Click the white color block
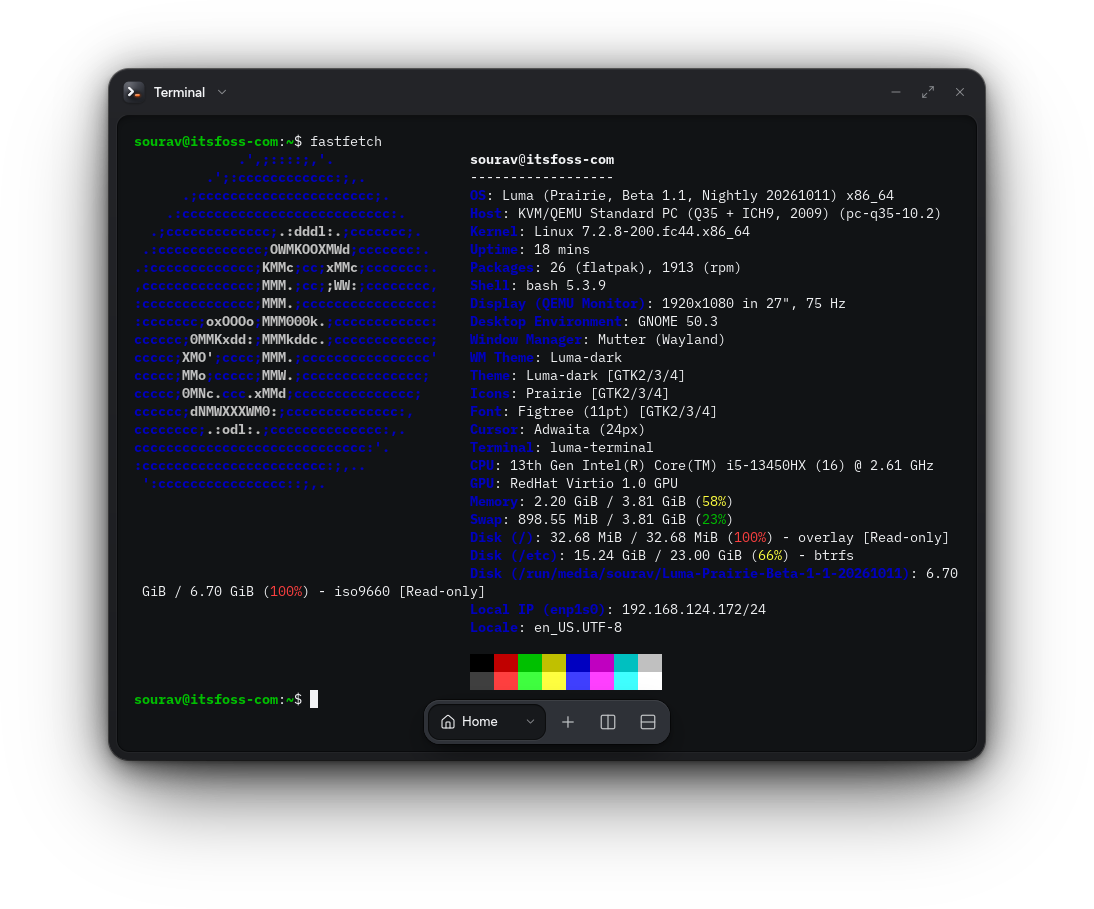 point(650,682)
